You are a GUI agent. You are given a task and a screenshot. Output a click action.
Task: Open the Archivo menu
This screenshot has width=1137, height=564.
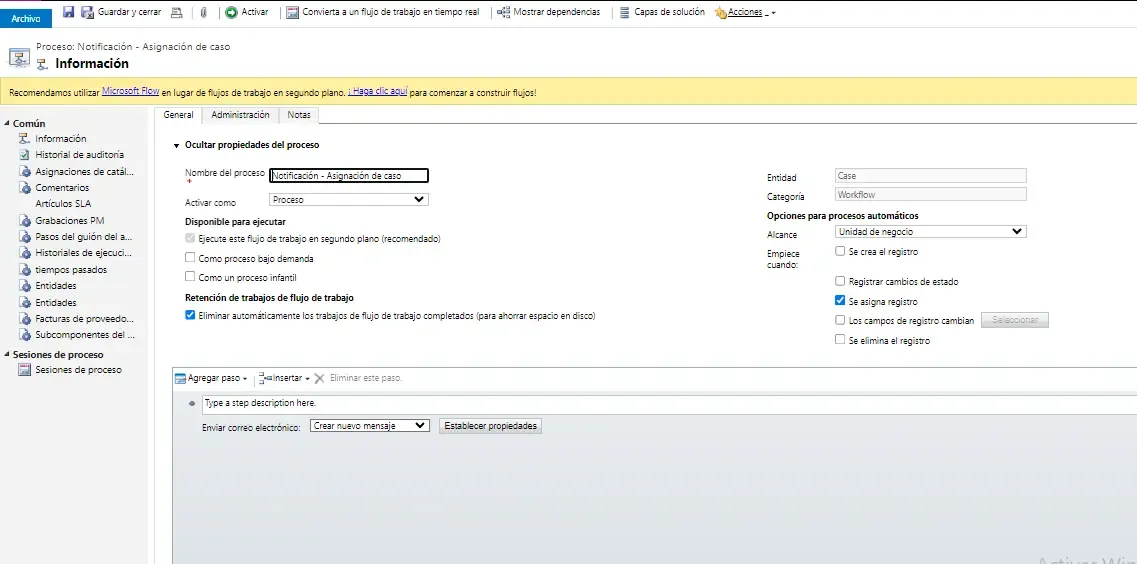[x=26, y=18]
